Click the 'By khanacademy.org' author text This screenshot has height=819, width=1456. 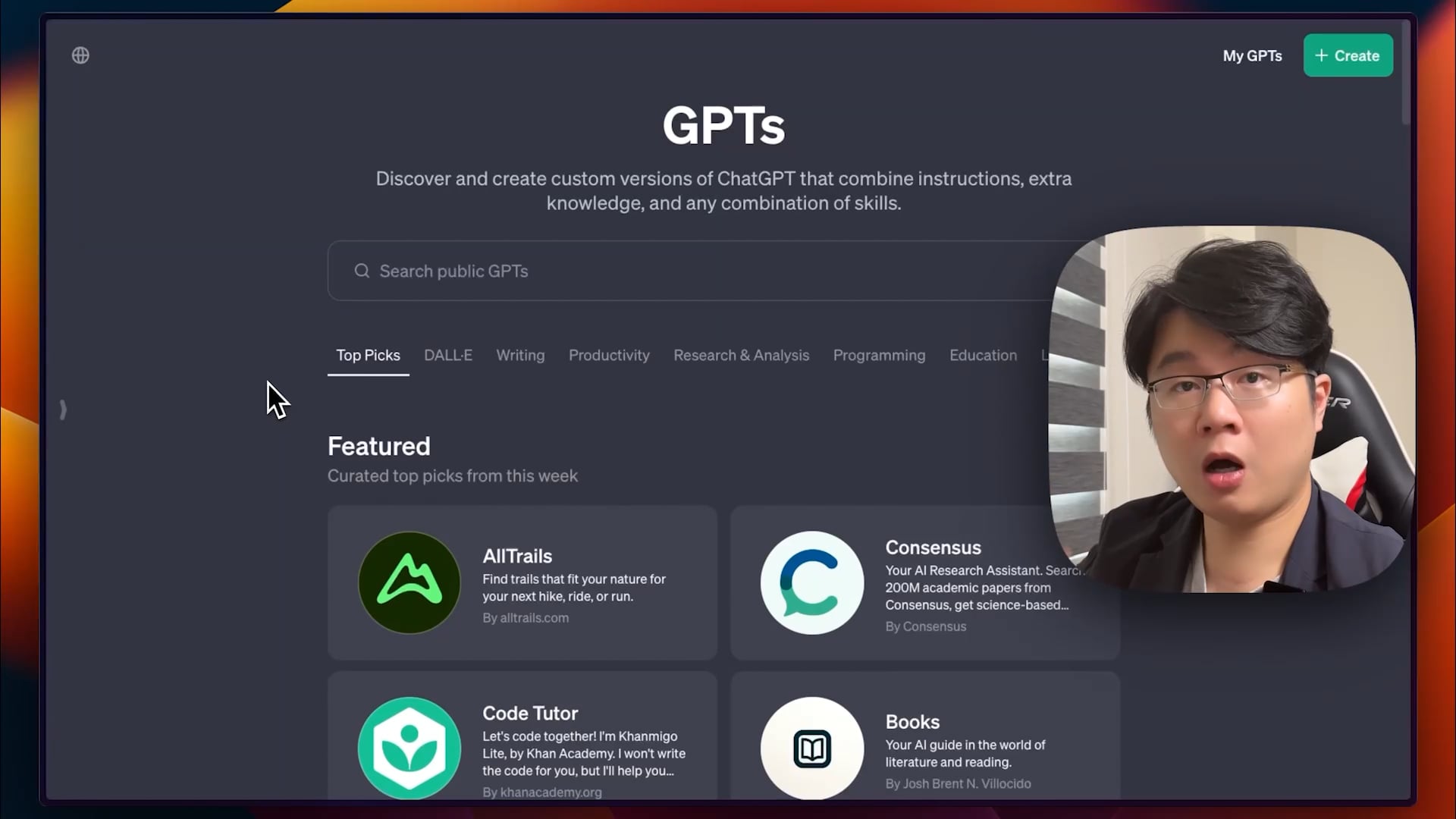tap(542, 792)
